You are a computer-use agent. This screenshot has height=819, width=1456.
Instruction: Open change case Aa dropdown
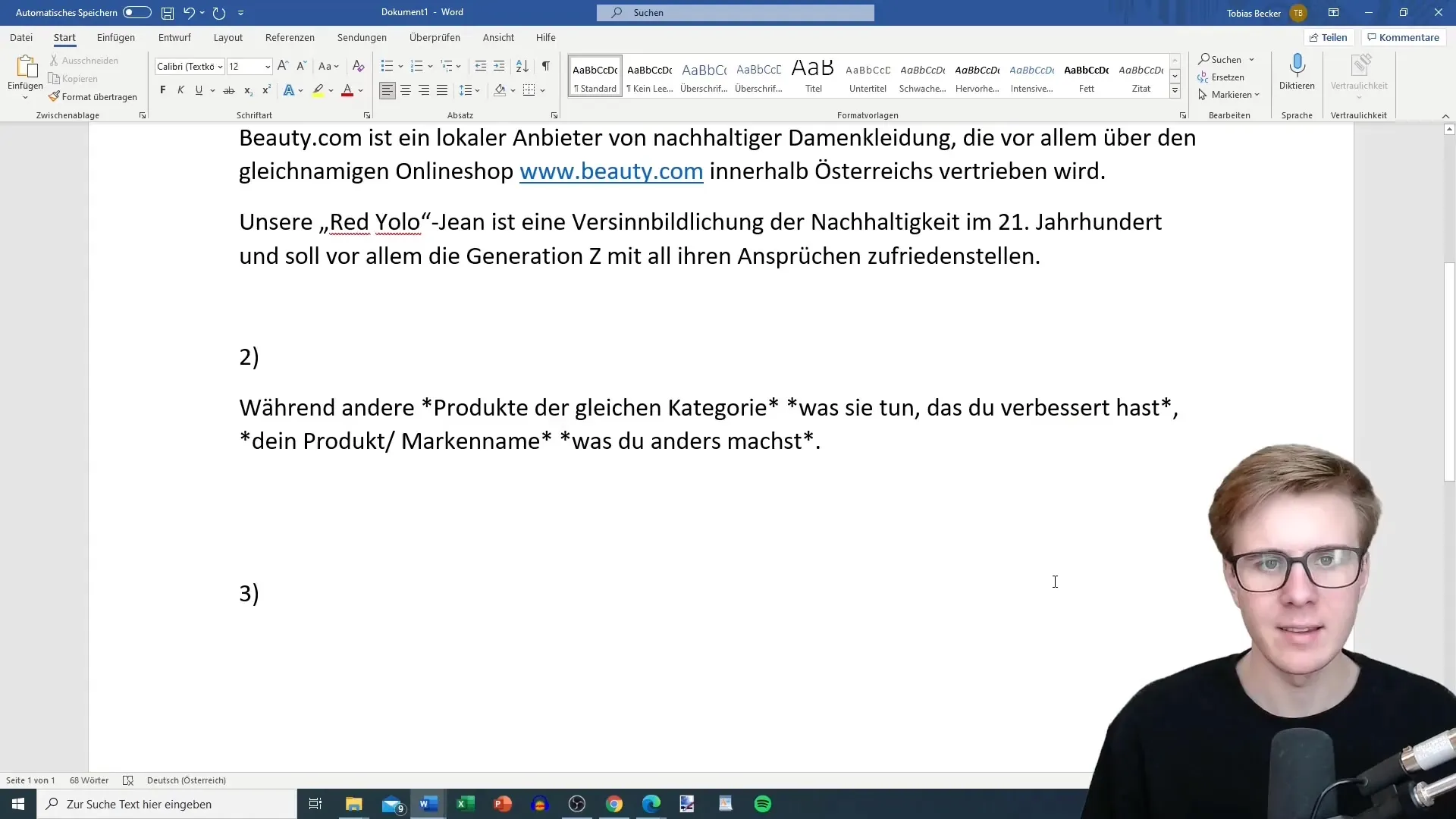point(328,66)
